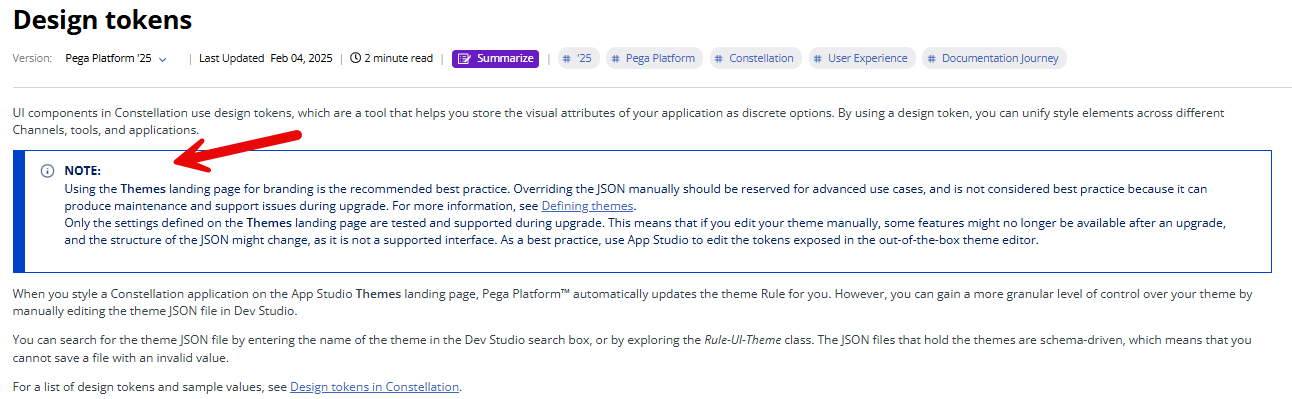The image size is (1292, 399).
Task: Open Design tokens in Constellation link
Action: coord(374,387)
